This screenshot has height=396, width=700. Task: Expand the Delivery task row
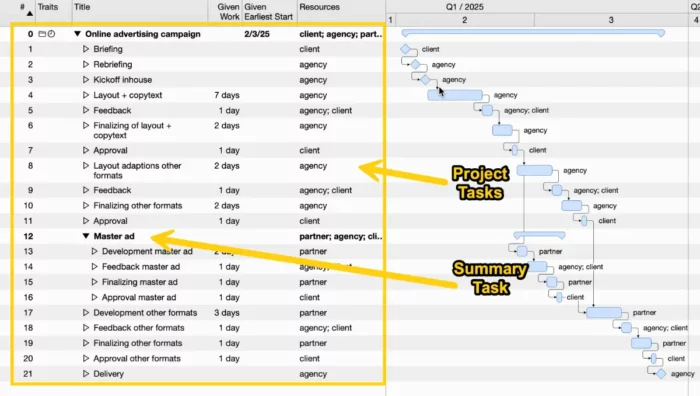(x=86, y=374)
